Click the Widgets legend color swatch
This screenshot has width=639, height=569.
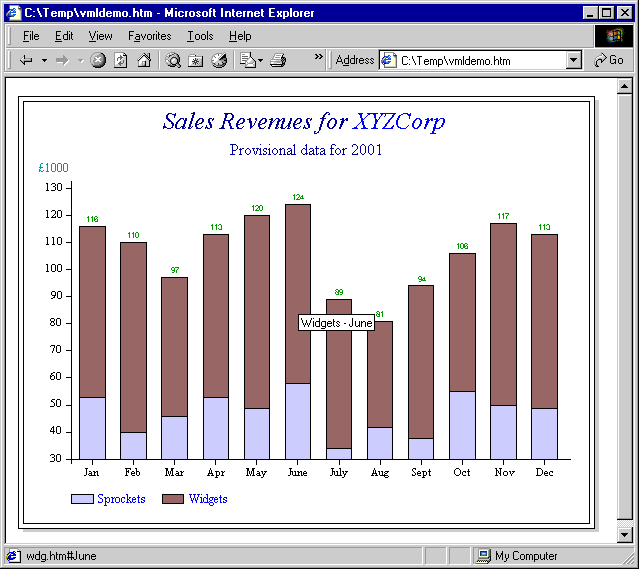(x=173, y=499)
